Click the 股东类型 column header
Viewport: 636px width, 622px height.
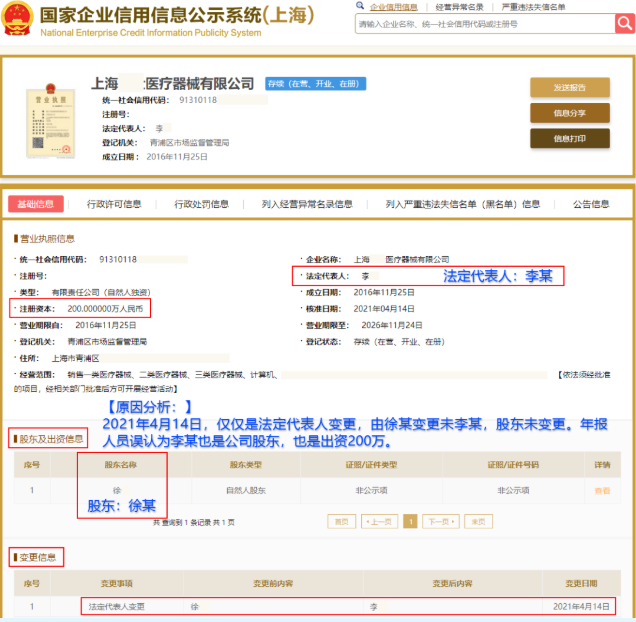tap(246, 465)
